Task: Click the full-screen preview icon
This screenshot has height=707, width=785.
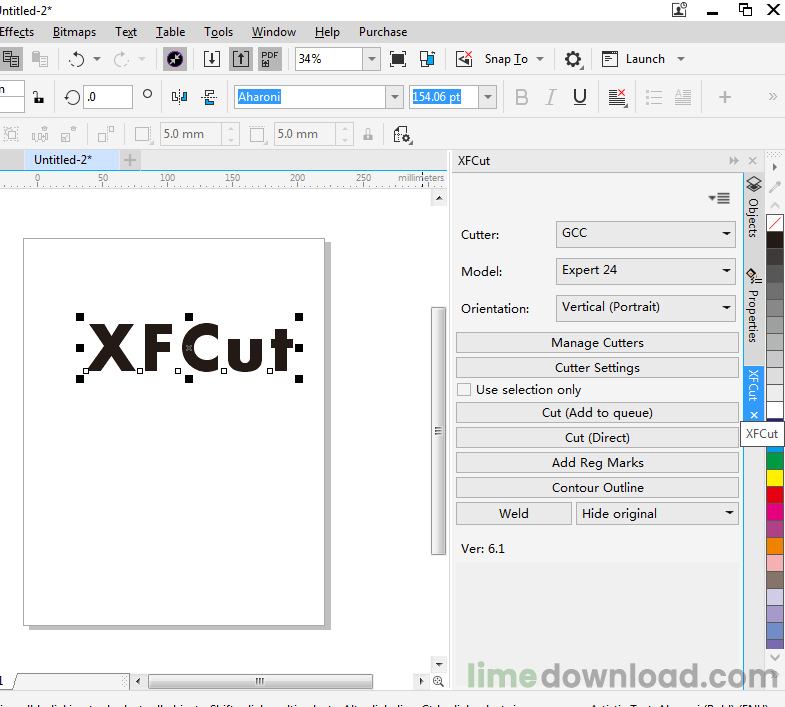Action: pos(398,59)
